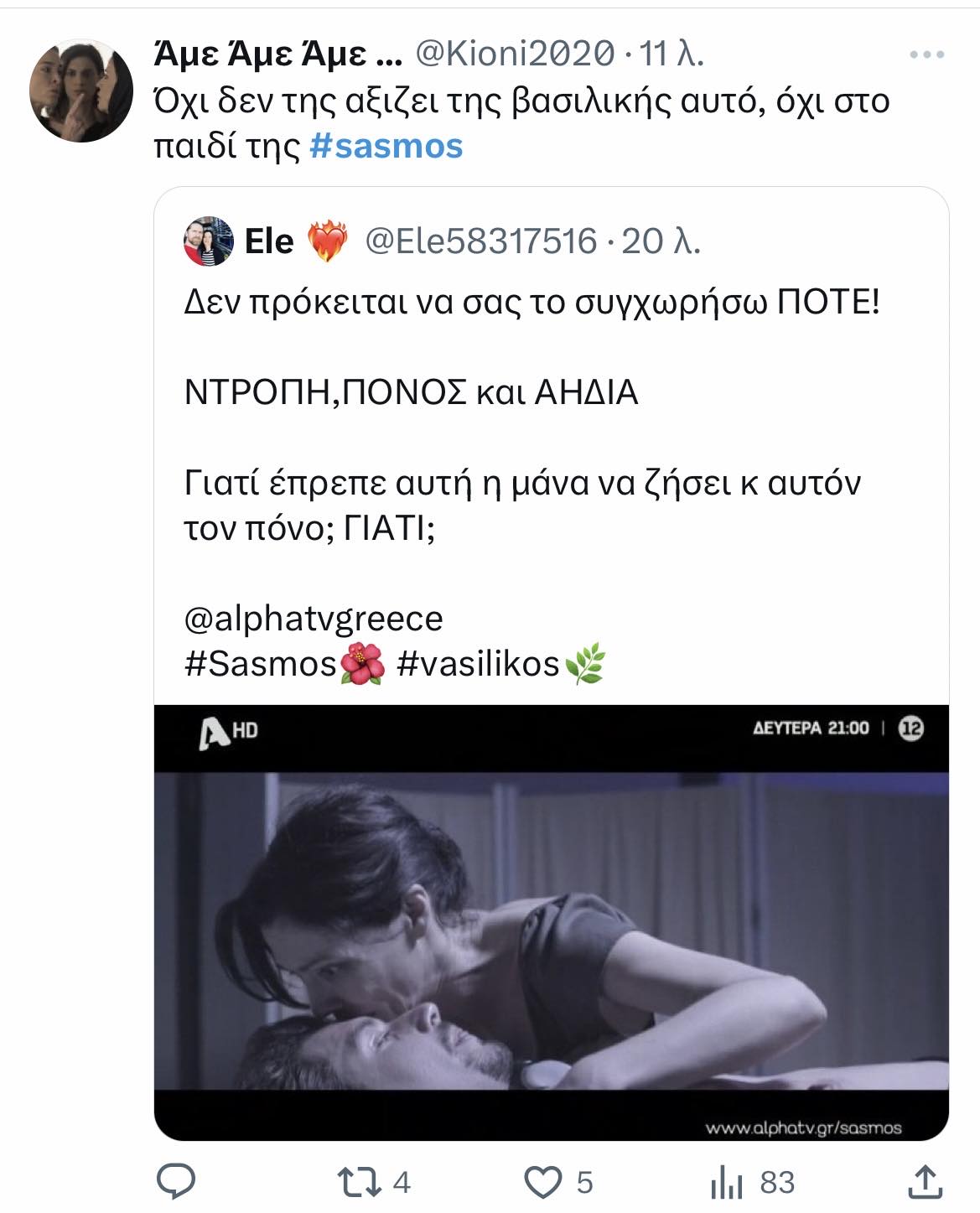Retweet this post using the arrows icon

click(358, 1182)
